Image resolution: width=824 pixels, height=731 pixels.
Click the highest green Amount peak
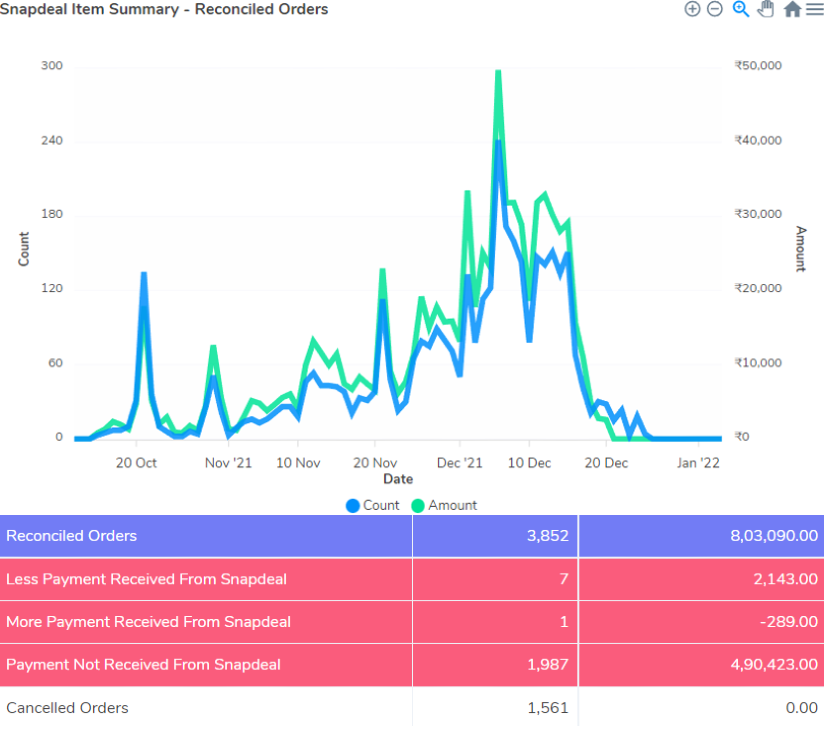point(498,71)
